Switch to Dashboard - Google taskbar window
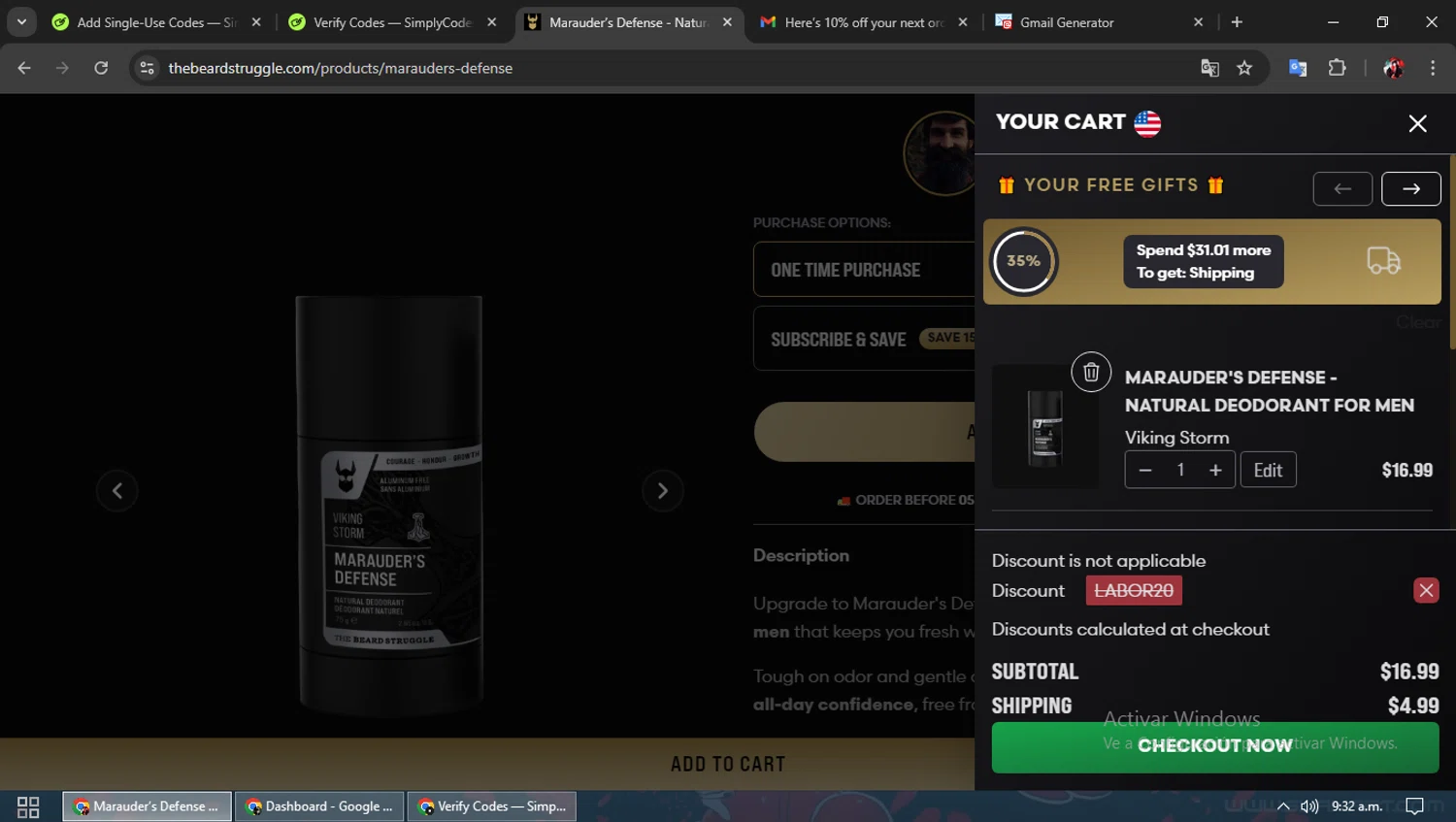The width and height of the screenshot is (1456, 822). click(x=319, y=806)
